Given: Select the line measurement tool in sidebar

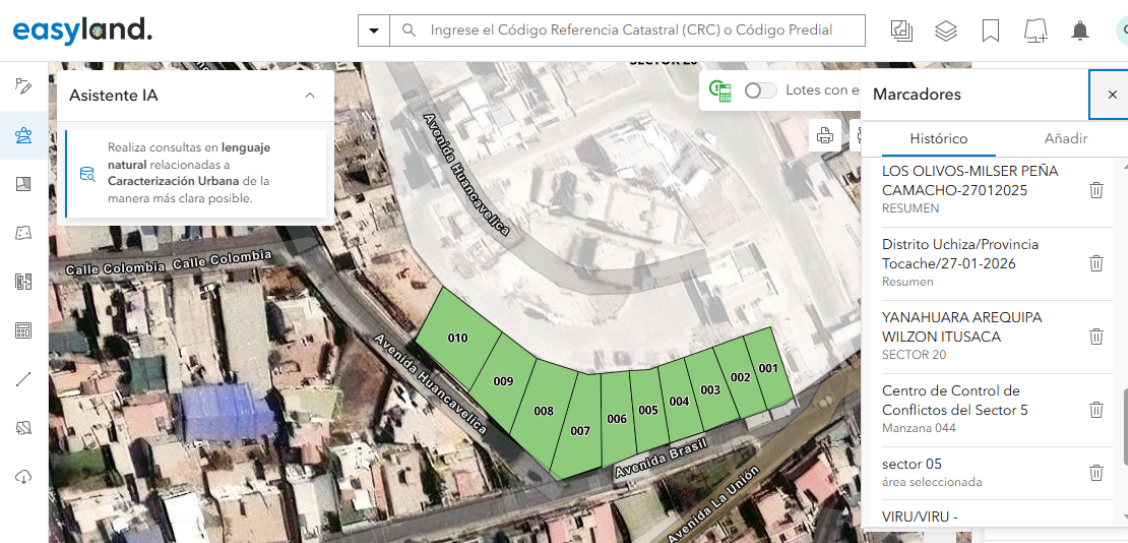Looking at the screenshot, I should [x=23, y=379].
